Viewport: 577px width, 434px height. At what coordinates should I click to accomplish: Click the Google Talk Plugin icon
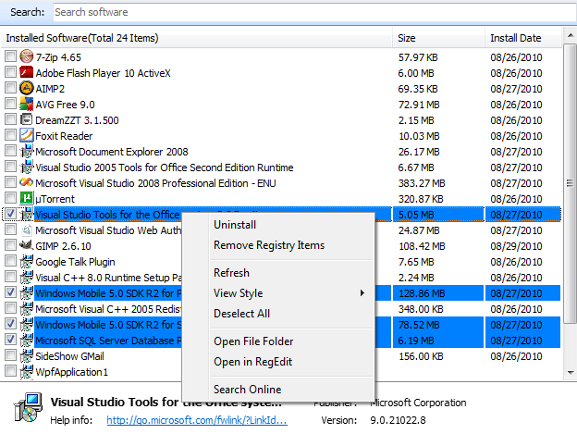click(26, 261)
